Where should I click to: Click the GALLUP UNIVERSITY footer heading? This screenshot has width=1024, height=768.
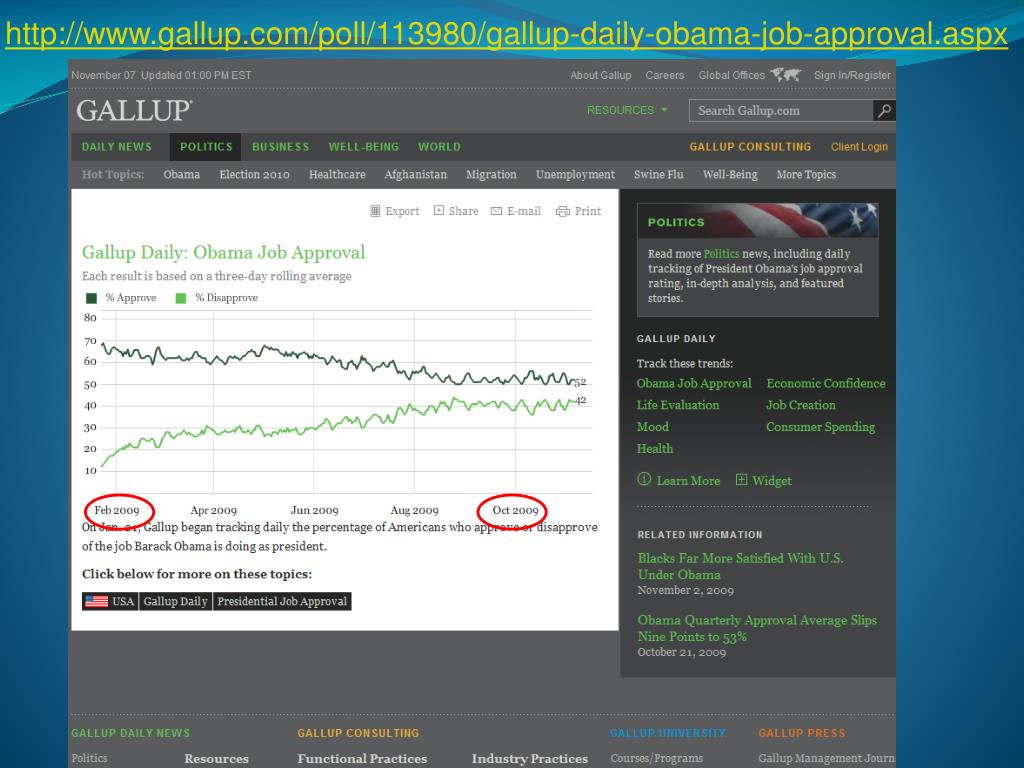point(668,733)
